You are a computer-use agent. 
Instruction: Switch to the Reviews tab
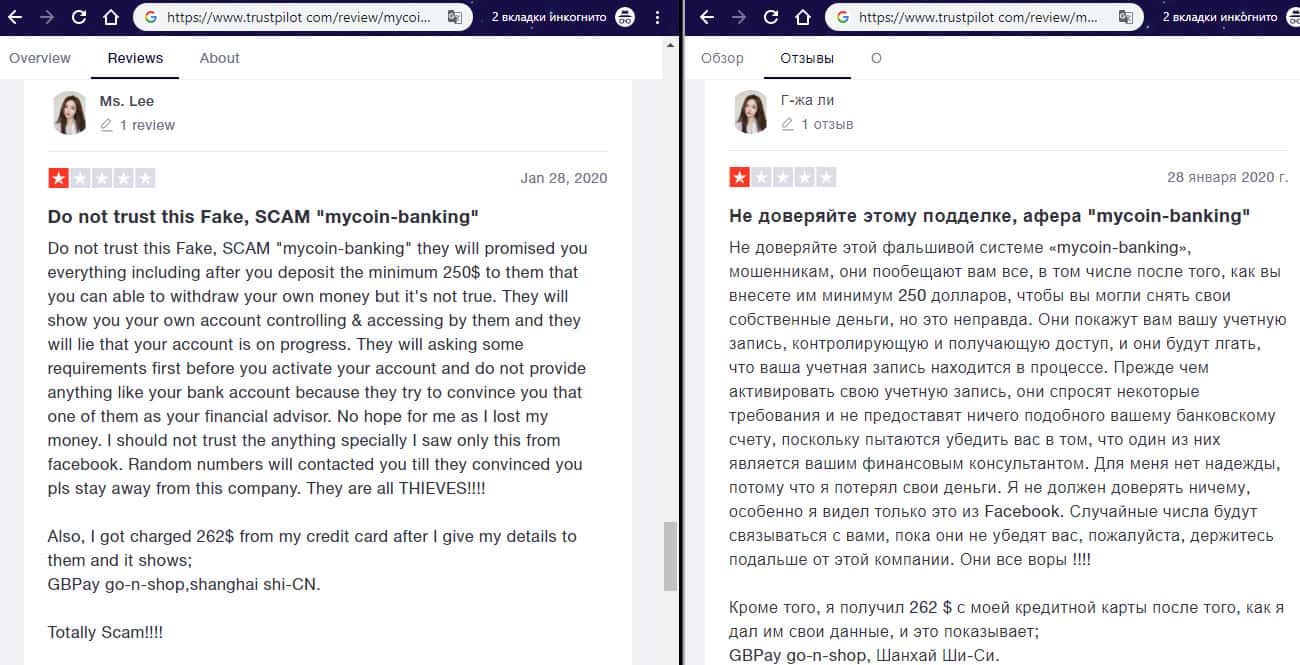135,58
